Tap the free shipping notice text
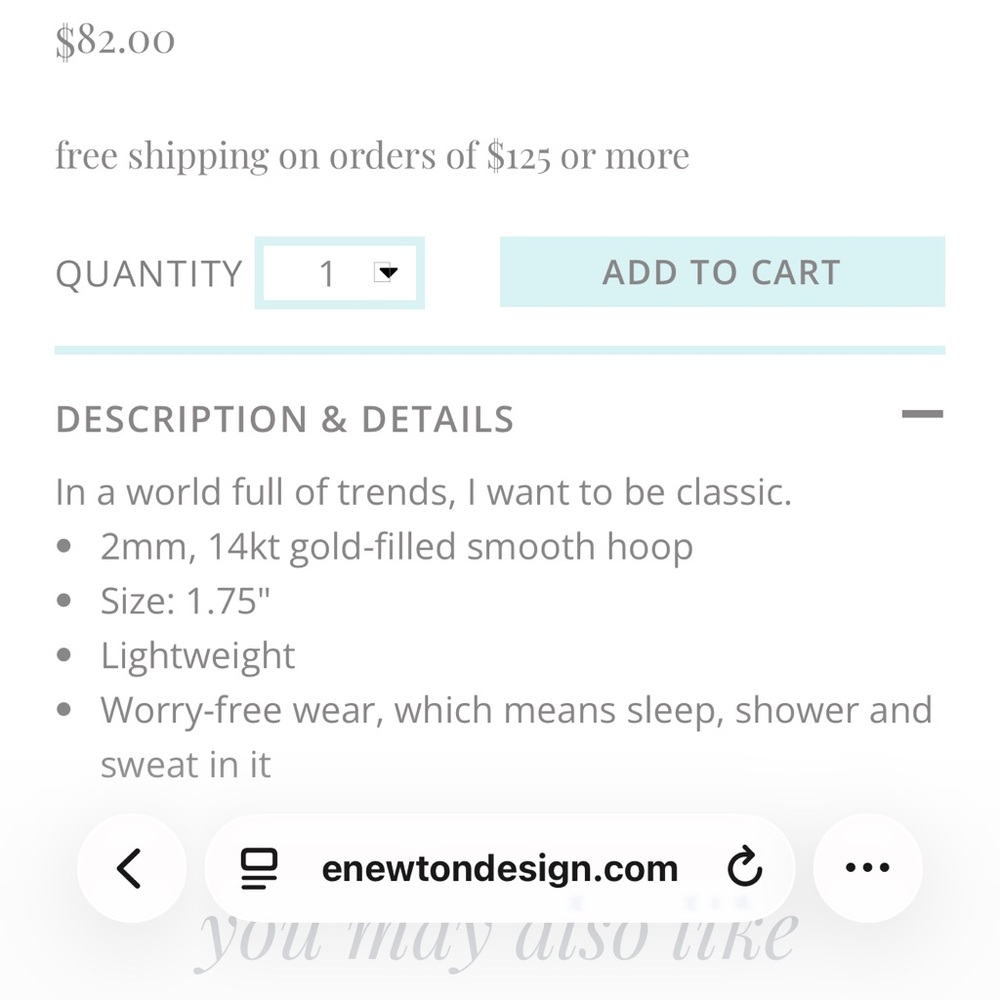This screenshot has width=1000, height=1000. 372,156
